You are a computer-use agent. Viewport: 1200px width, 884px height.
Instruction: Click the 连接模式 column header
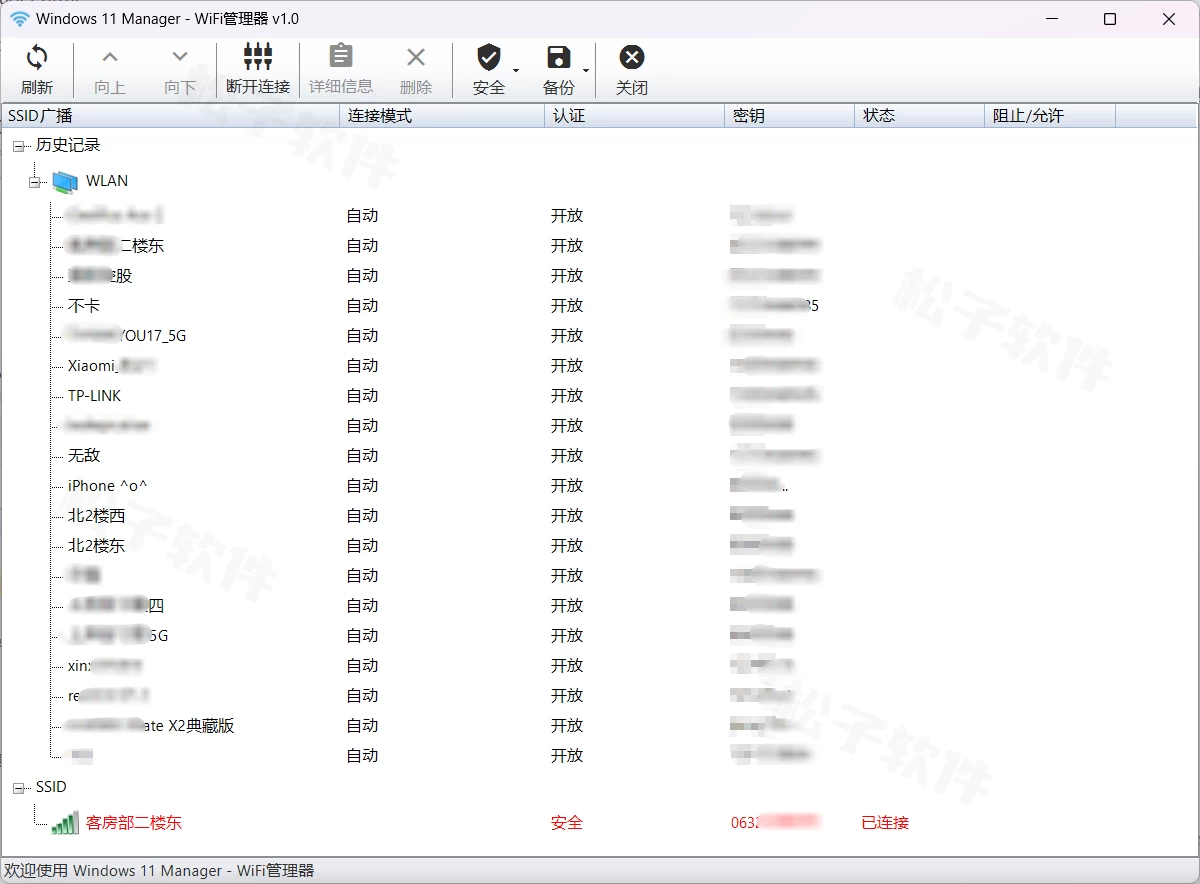443,116
